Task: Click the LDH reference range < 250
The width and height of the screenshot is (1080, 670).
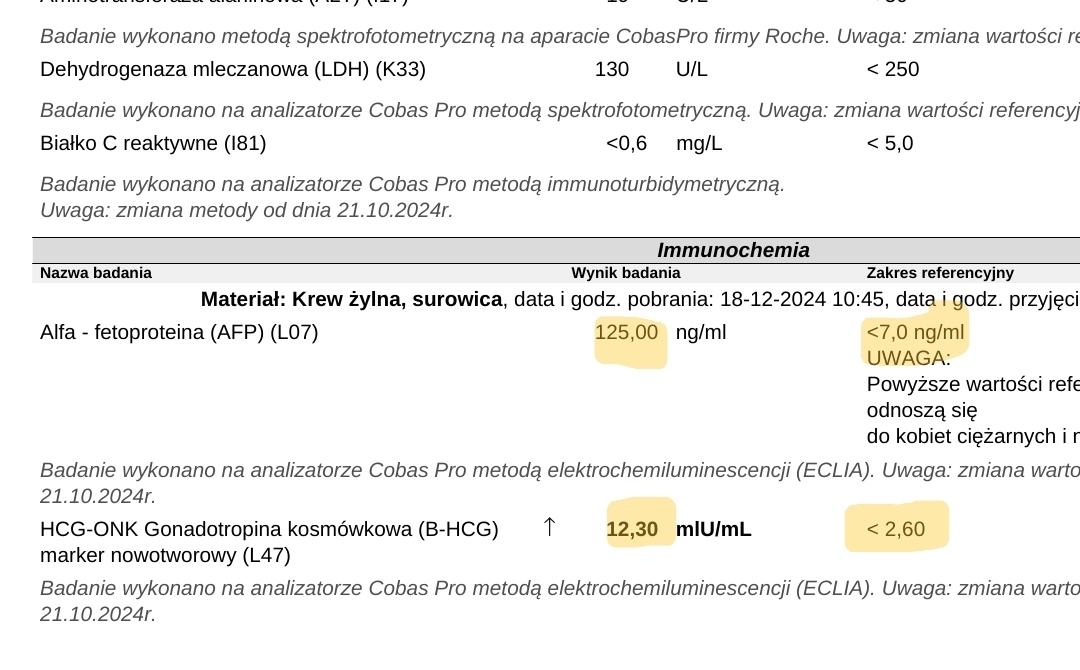Action: [x=893, y=69]
